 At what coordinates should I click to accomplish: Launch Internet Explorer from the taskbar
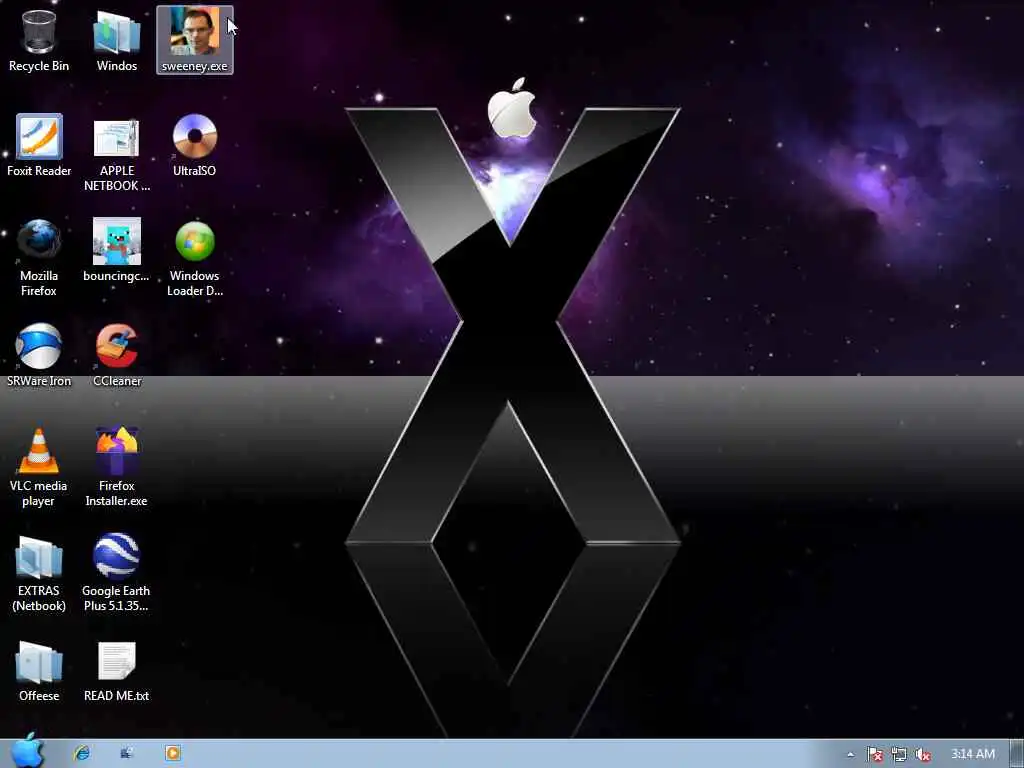pos(82,753)
